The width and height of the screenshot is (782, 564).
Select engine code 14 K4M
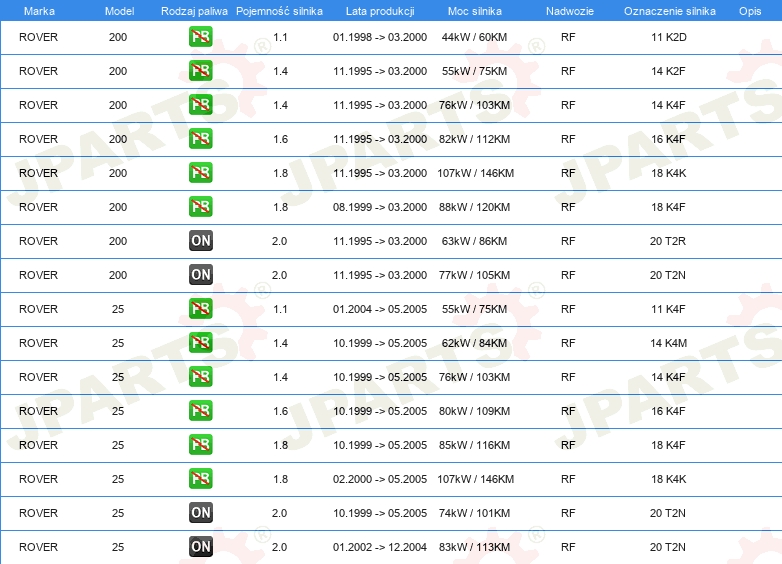pyautogui.click(x=669, y=343)
